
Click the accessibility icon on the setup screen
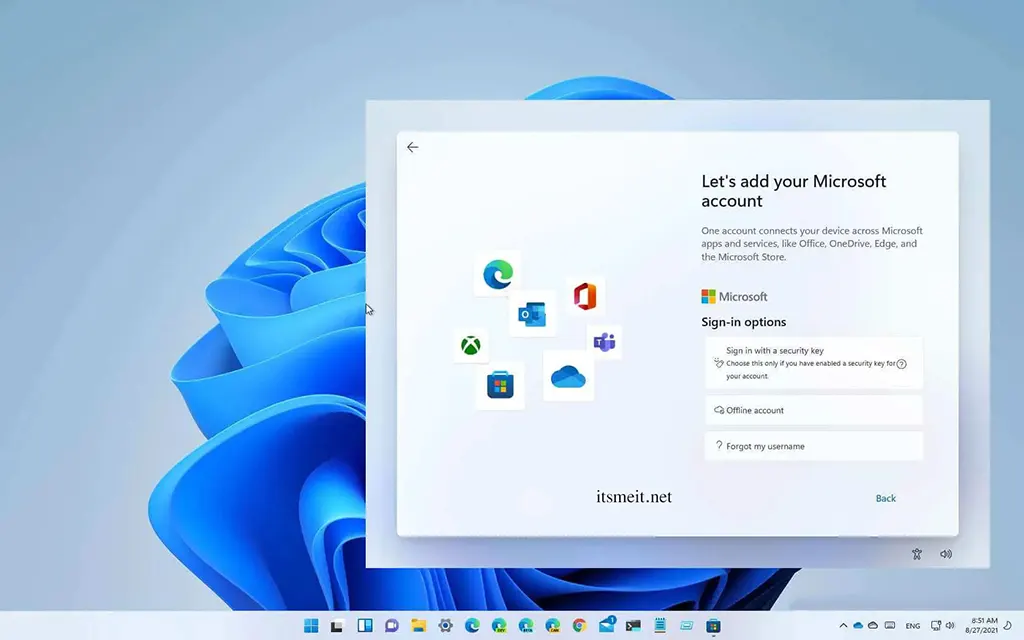(916, 554)
